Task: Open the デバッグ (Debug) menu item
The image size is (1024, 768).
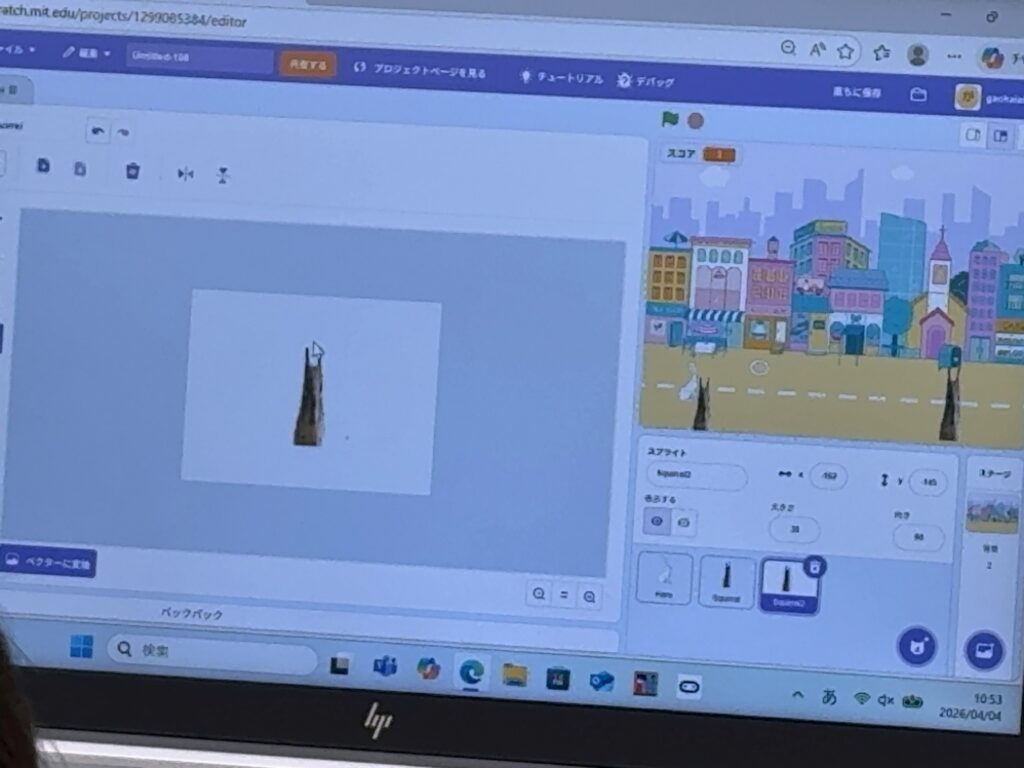Action: coord(646,81)
